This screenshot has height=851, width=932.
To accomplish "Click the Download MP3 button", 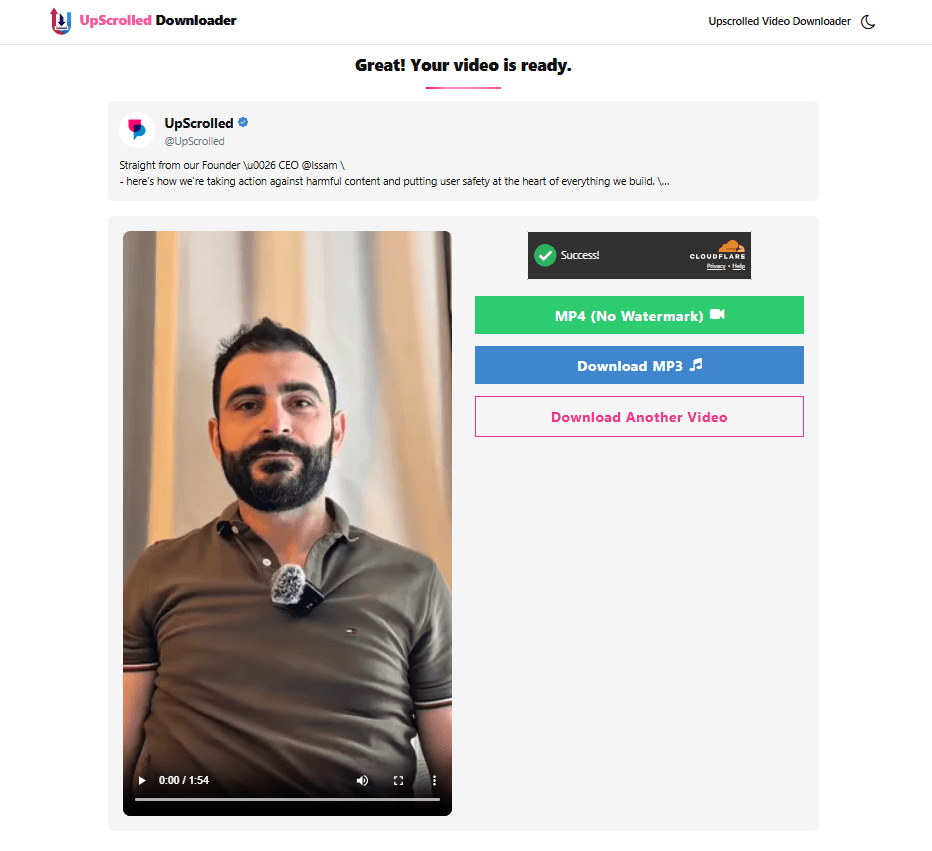I will click(639, 365).
